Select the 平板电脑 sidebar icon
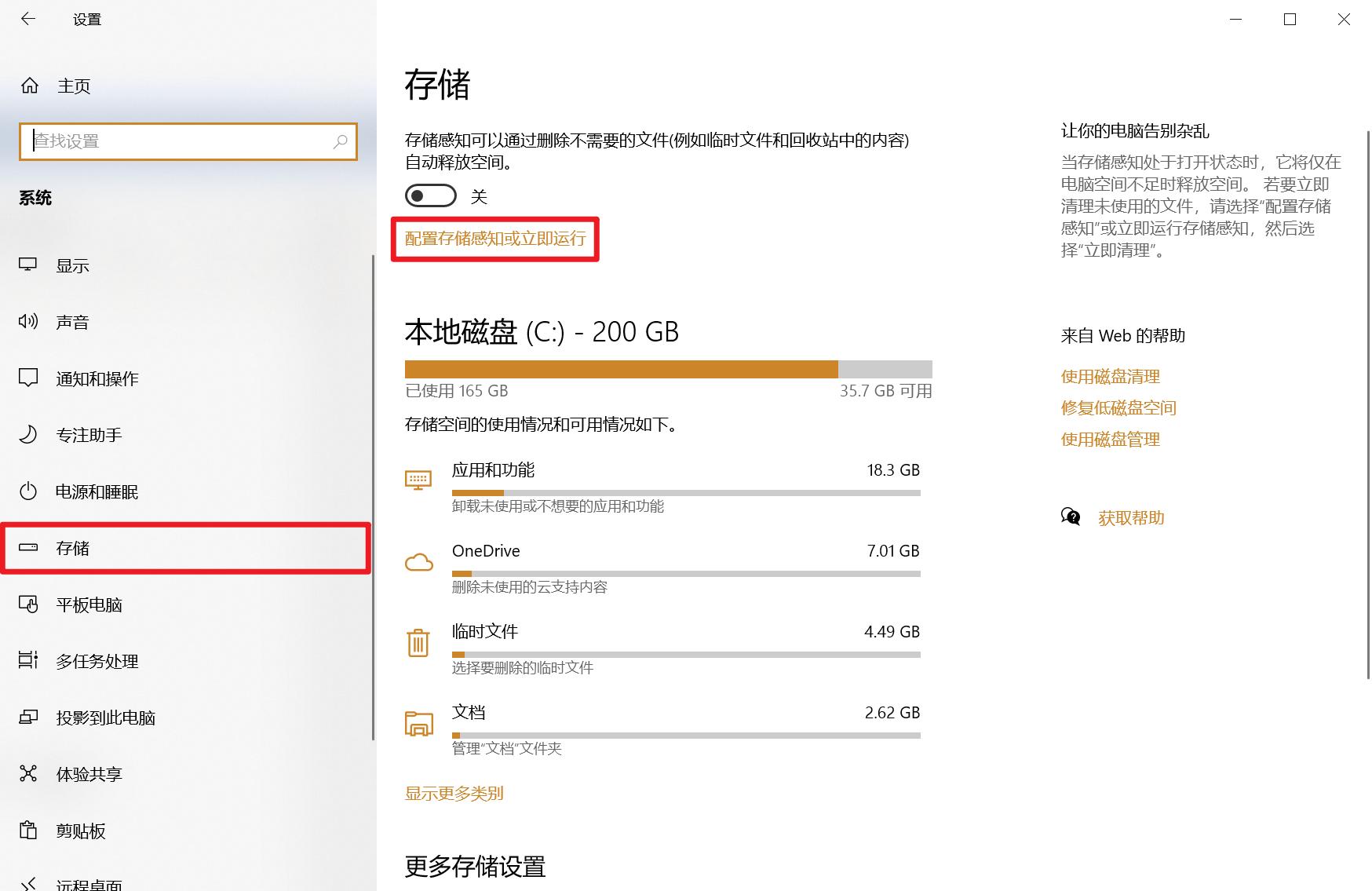This screenshot has height=891, width=1372. pos(28,604)
